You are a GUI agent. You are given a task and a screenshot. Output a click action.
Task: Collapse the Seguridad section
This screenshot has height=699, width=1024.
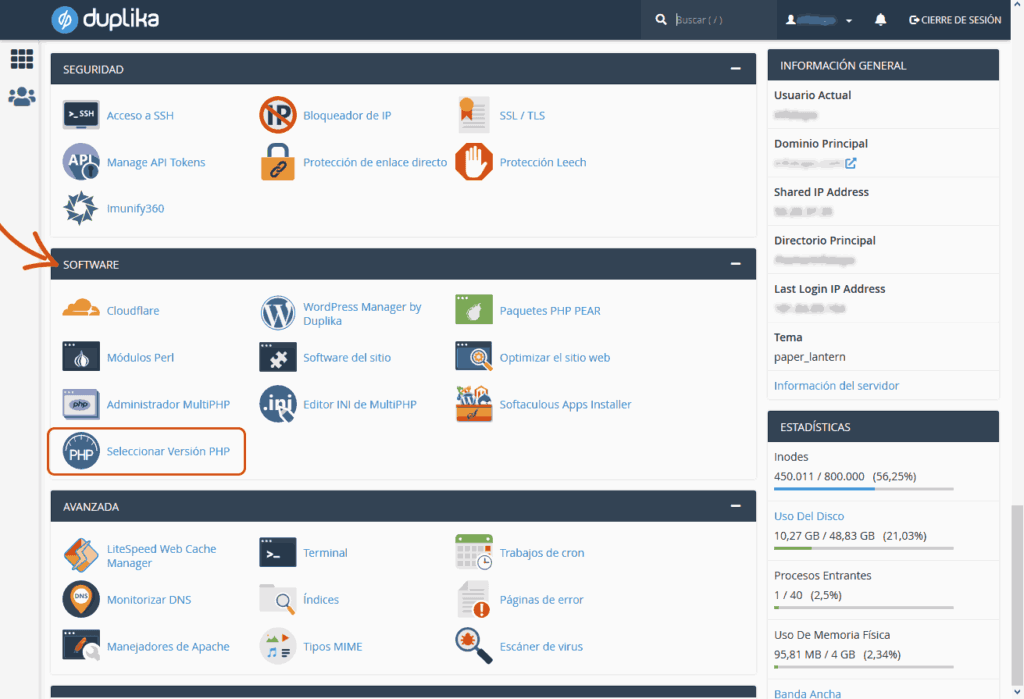point(736,70)
